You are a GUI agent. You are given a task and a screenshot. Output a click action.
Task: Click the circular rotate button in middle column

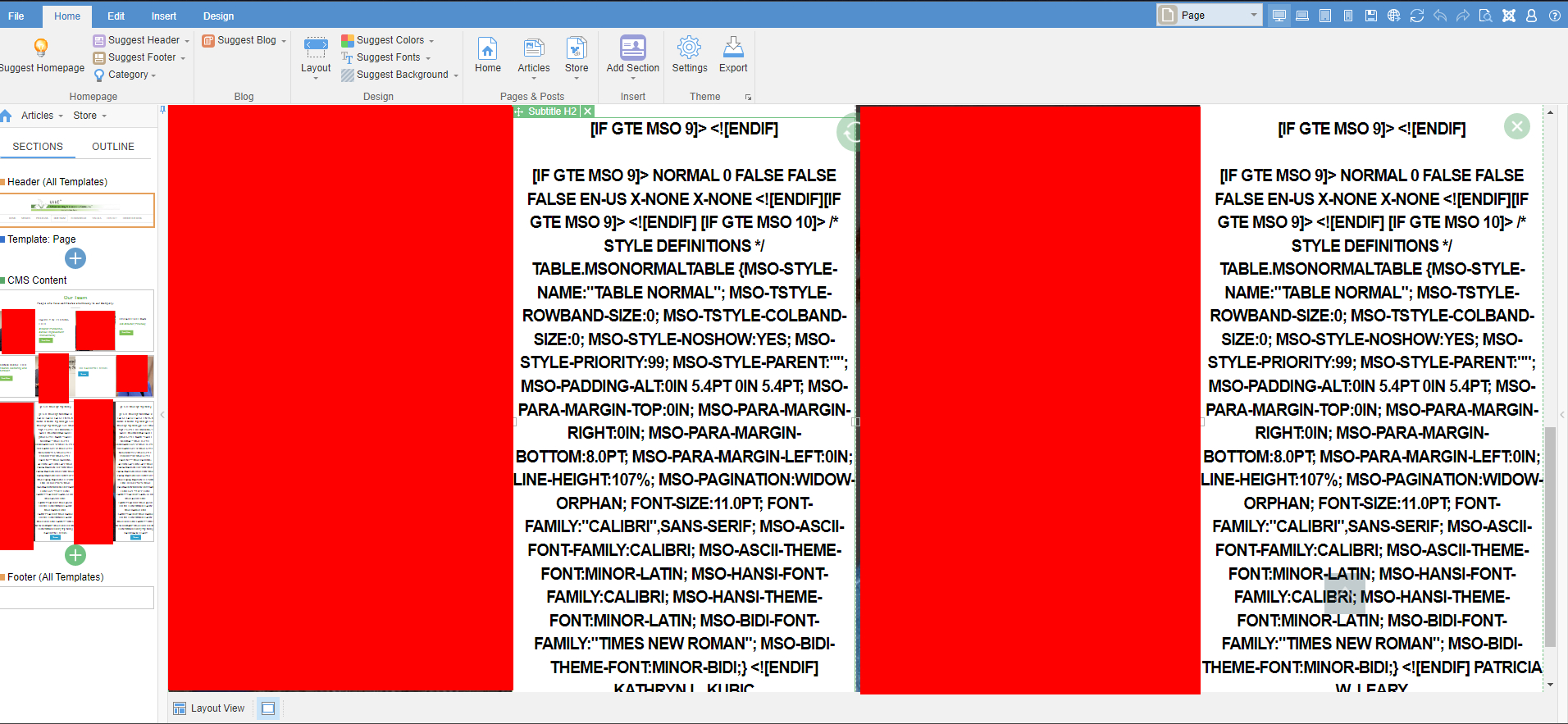point(850,132)
